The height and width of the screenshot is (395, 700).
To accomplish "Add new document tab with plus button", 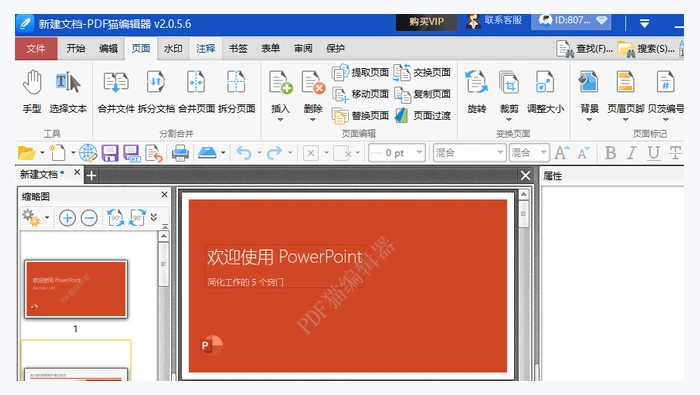I will 91,175.
